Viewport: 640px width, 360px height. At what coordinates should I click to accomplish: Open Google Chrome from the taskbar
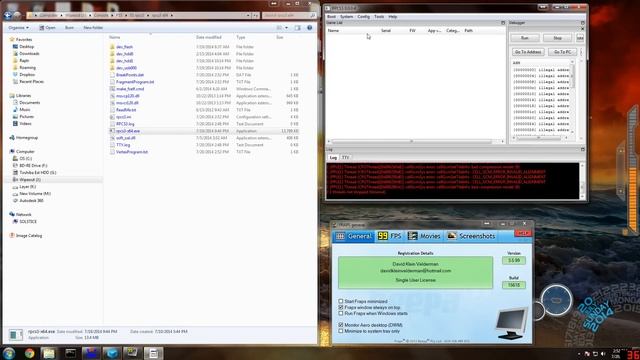coord(29,353)
